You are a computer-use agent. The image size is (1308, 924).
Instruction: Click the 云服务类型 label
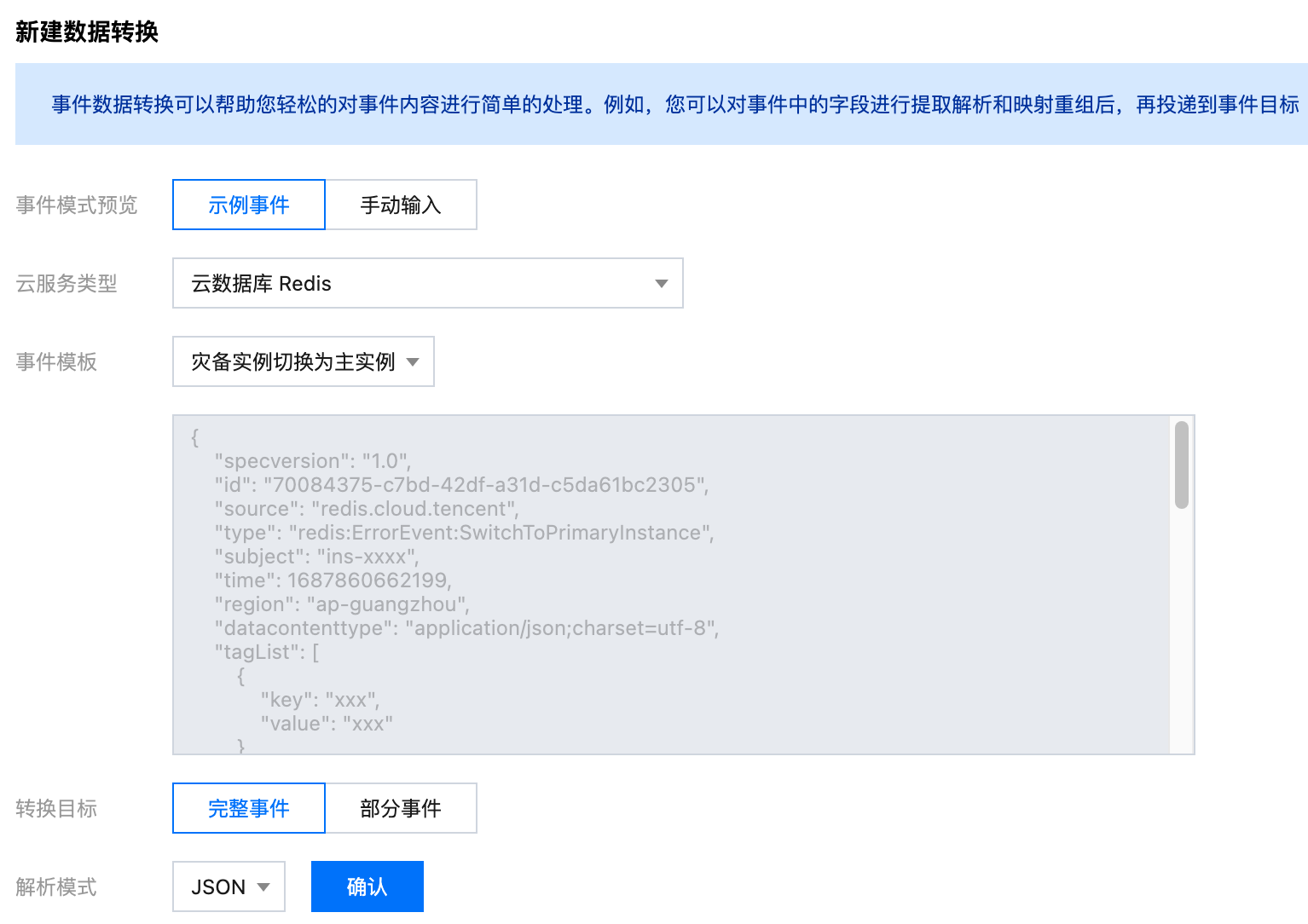click(x=67, y=283)
